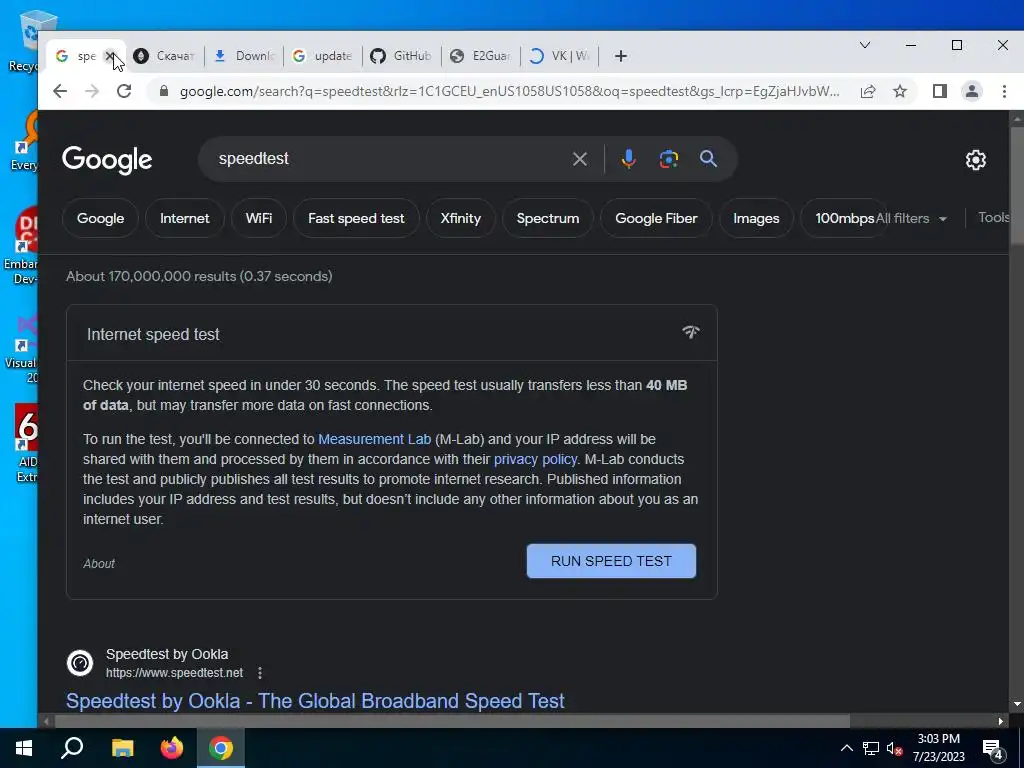Reload the current Google page
This screenshot has width=1024, height=768.
(124, 91)
